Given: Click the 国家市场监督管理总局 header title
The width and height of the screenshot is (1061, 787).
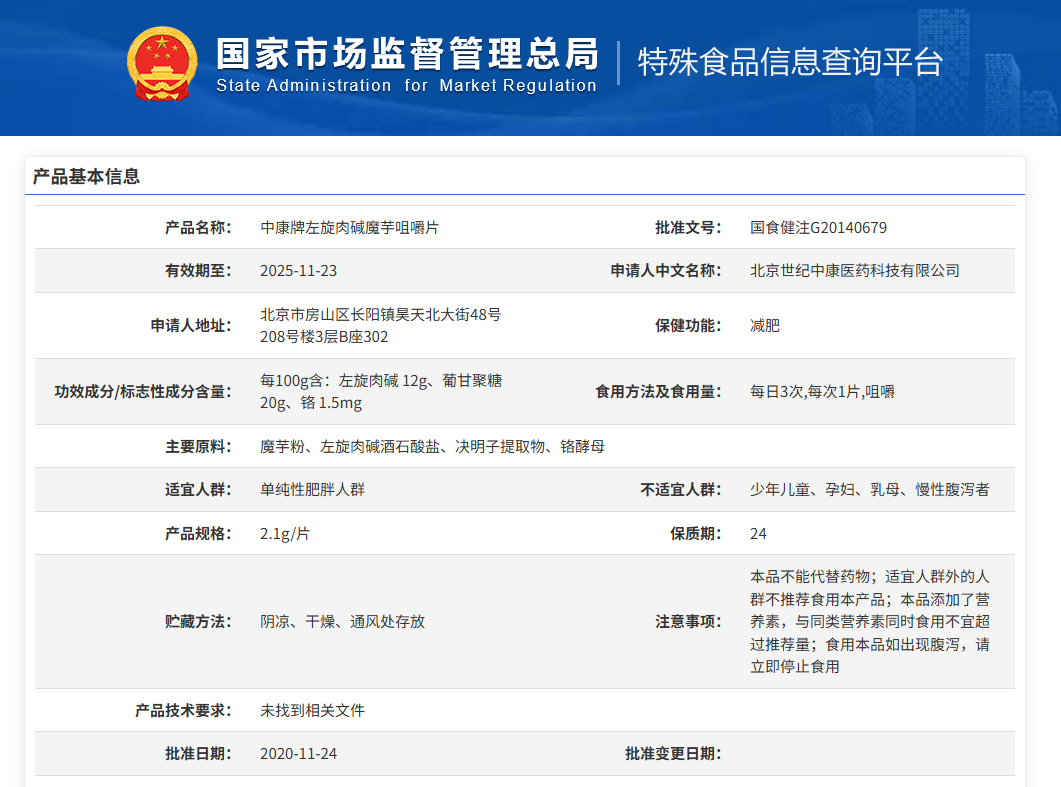Looking at the screenshot, I should 407,52.
